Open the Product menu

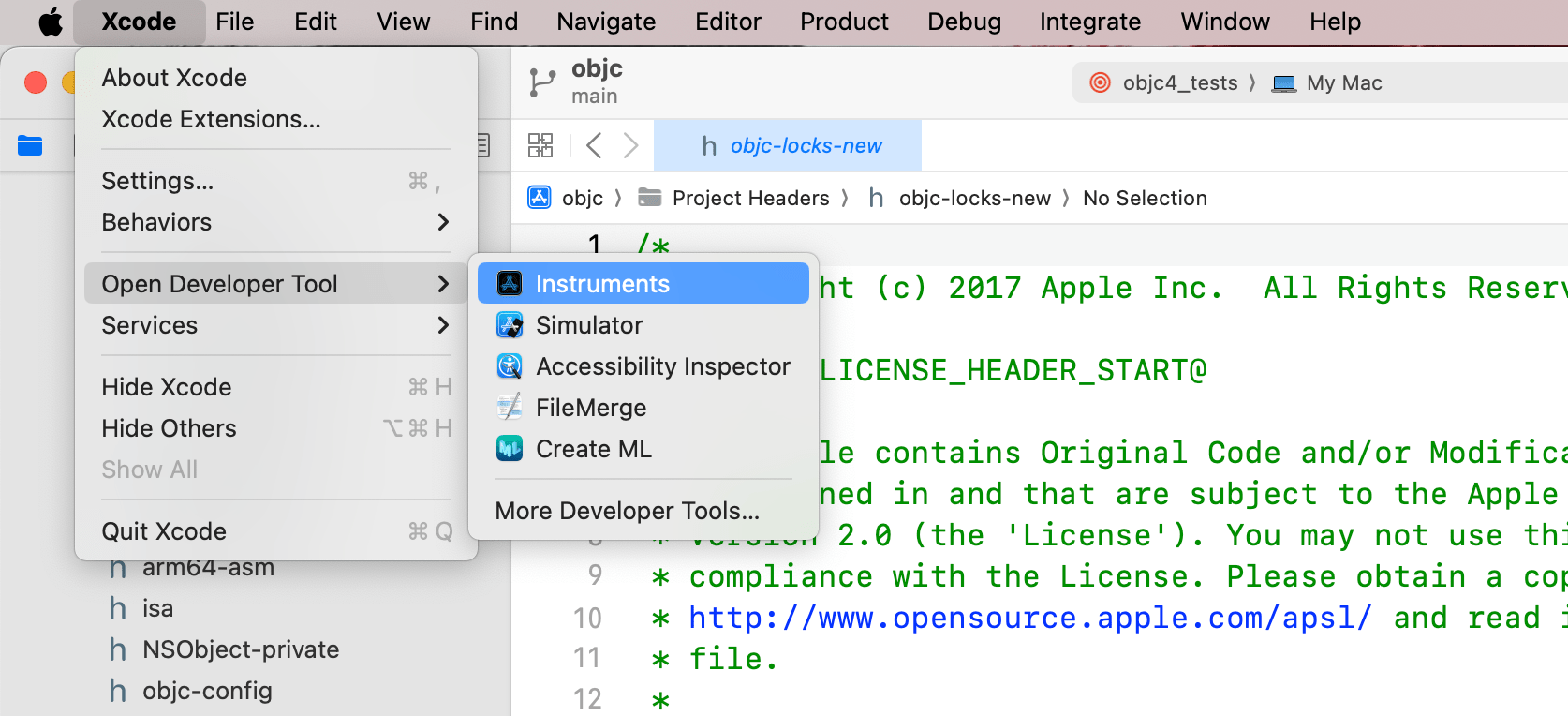(x=844, y=22)
